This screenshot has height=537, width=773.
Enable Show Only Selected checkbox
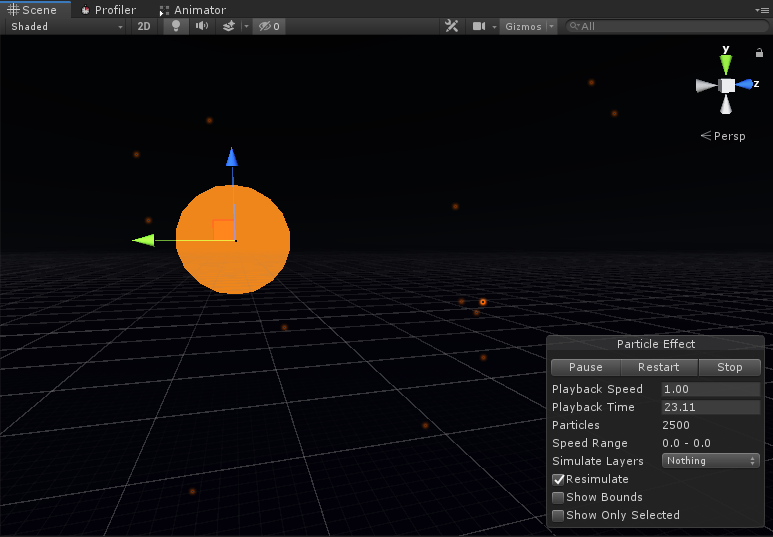(559, 516)
